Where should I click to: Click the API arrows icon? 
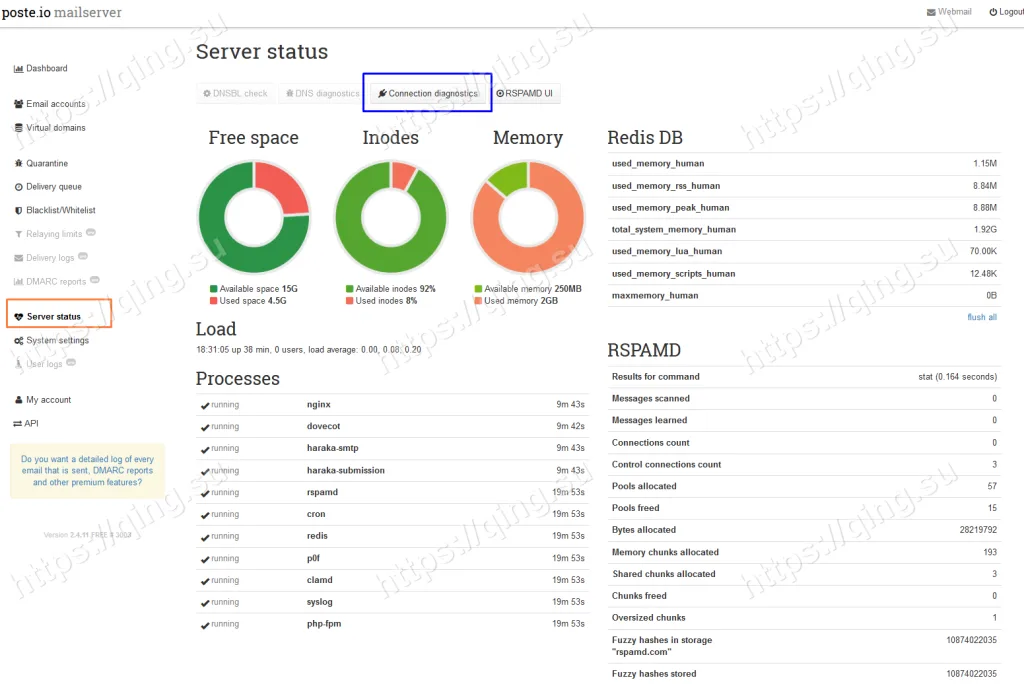click(x=18, y=423)
